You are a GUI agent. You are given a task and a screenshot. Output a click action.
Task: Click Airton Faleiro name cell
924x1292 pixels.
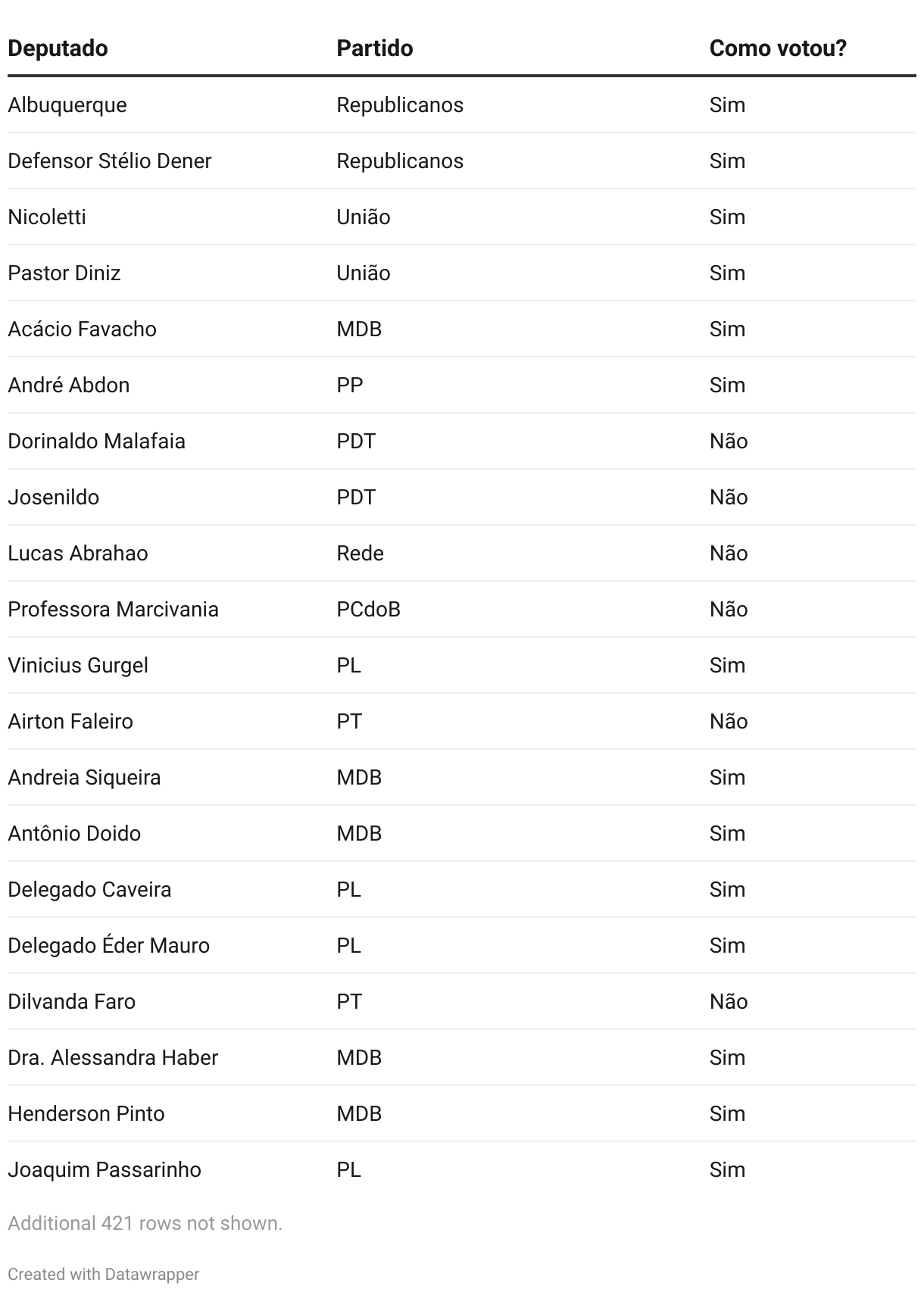point(70,721)
